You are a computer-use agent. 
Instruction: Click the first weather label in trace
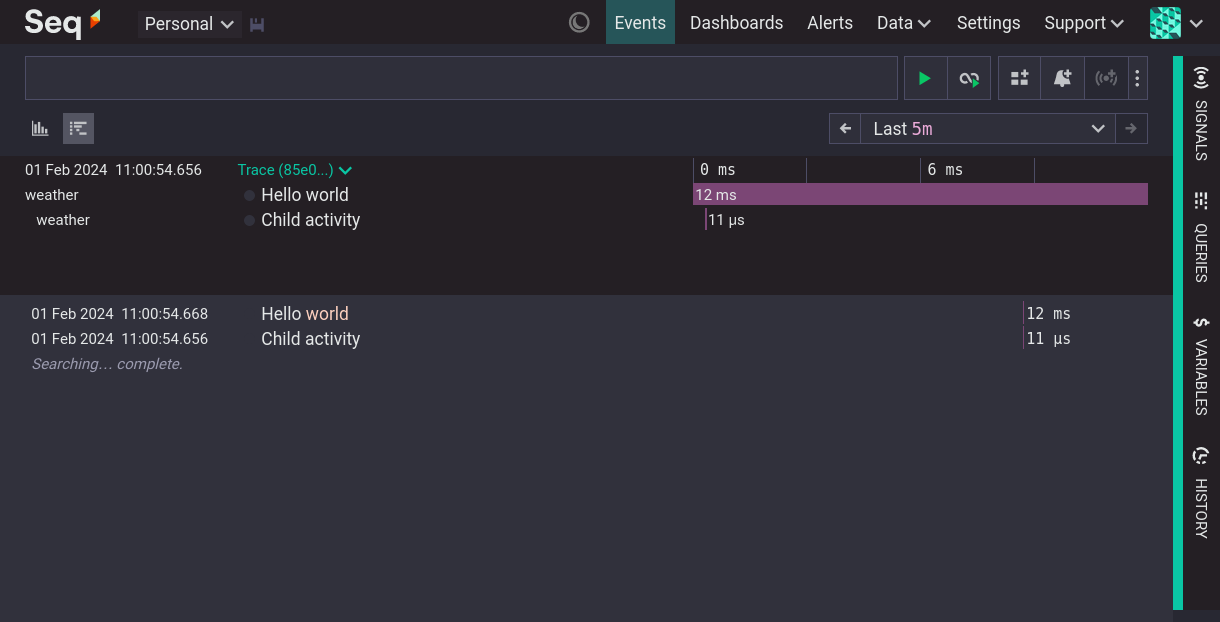coord(52,195)
